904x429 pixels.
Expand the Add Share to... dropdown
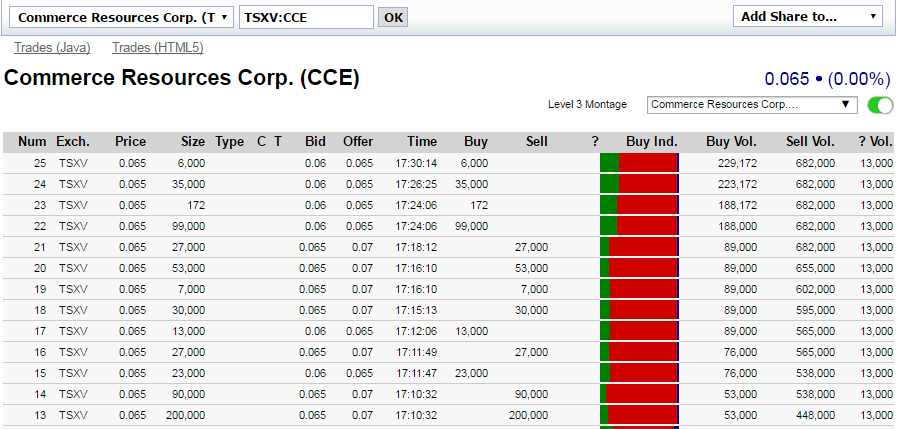pyautogui.click(x=807, y=16)
